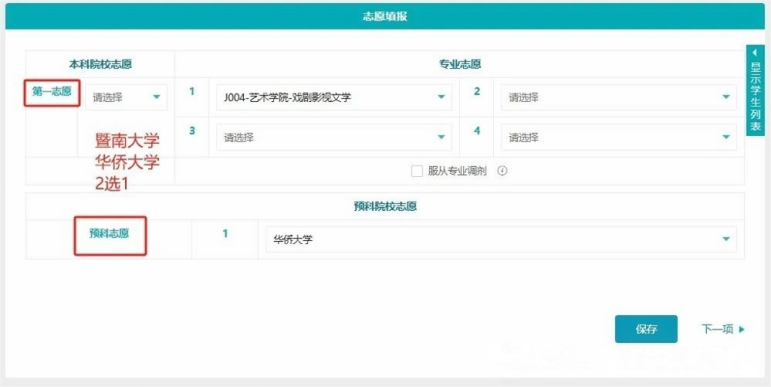The height and width of the screenshot is (387, 771).
Task: Go to 下一项
Action: [723, 329]
